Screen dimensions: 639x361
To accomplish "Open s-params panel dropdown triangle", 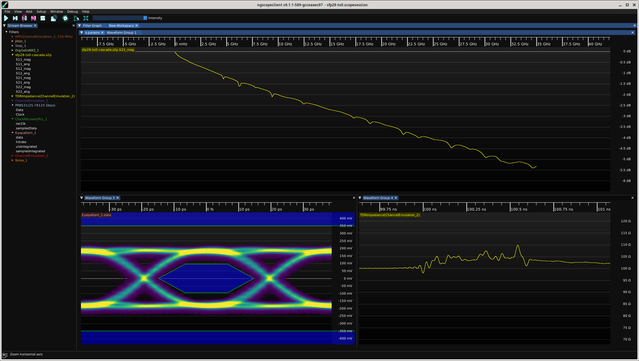I will (x=82, y=33).
